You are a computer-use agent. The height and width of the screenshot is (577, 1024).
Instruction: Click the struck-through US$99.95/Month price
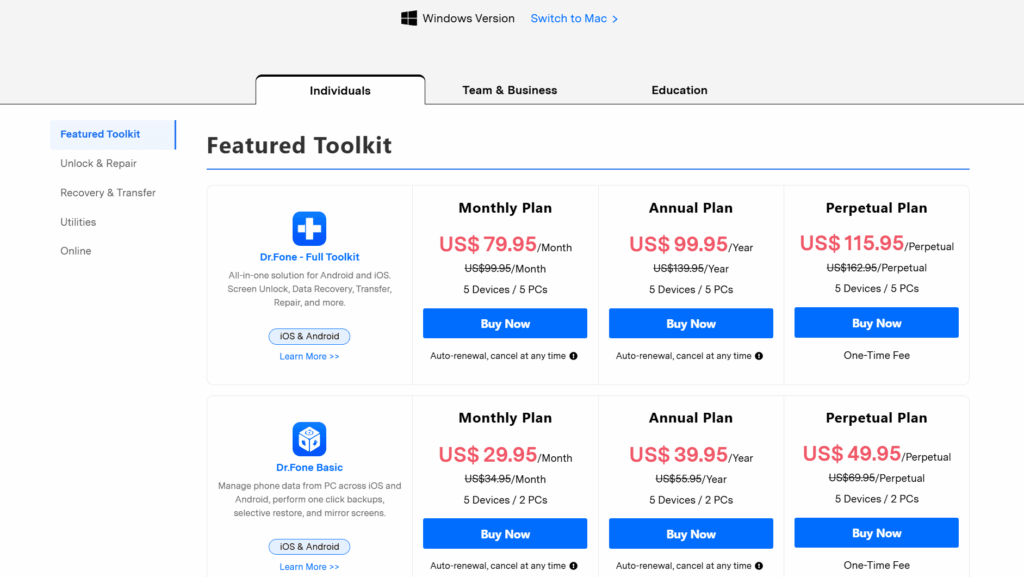pos(505,268)
